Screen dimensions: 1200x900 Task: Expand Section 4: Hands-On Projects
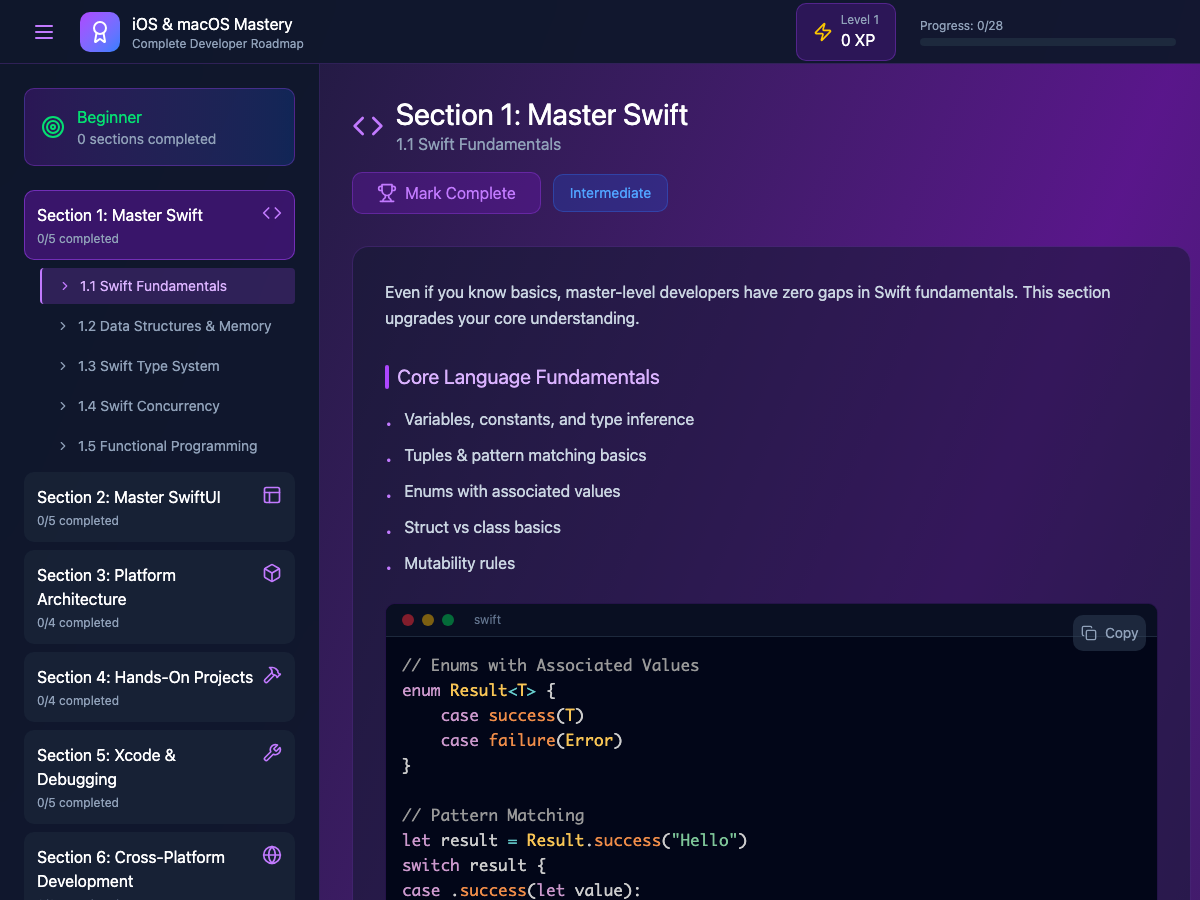159,687
